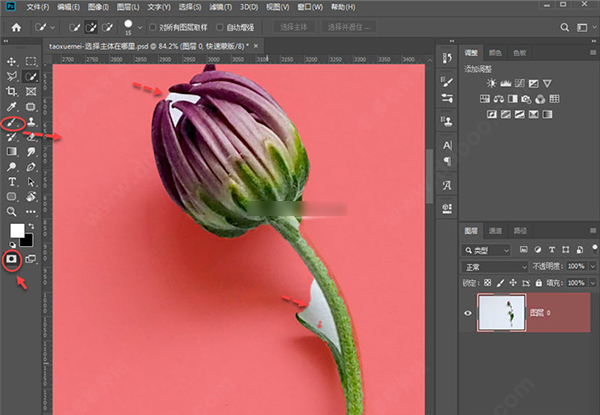
Task: Toggle the layer filter on/off switch
Action: click(594, 249)
